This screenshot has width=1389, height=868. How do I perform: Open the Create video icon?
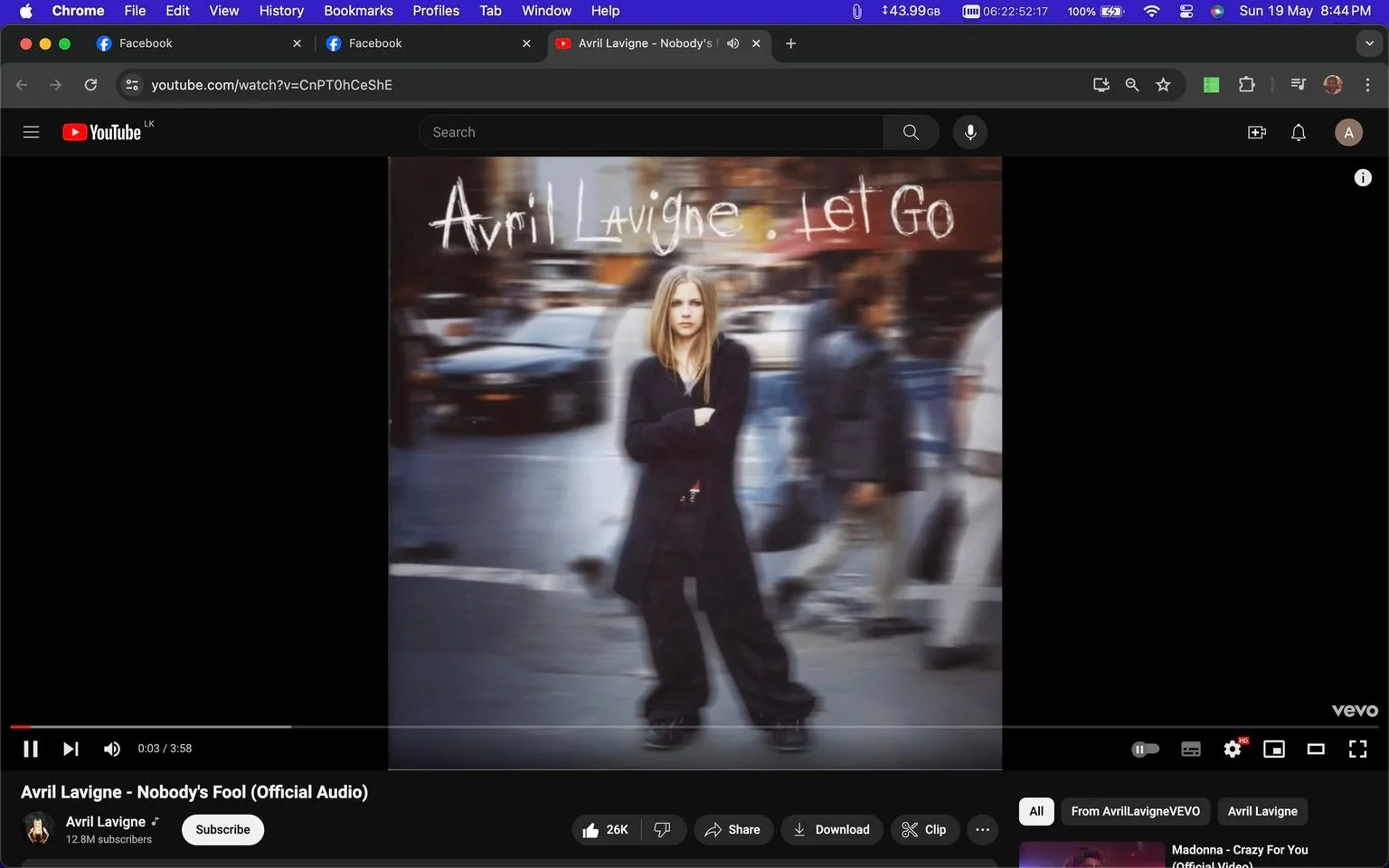click(1257, 132)
